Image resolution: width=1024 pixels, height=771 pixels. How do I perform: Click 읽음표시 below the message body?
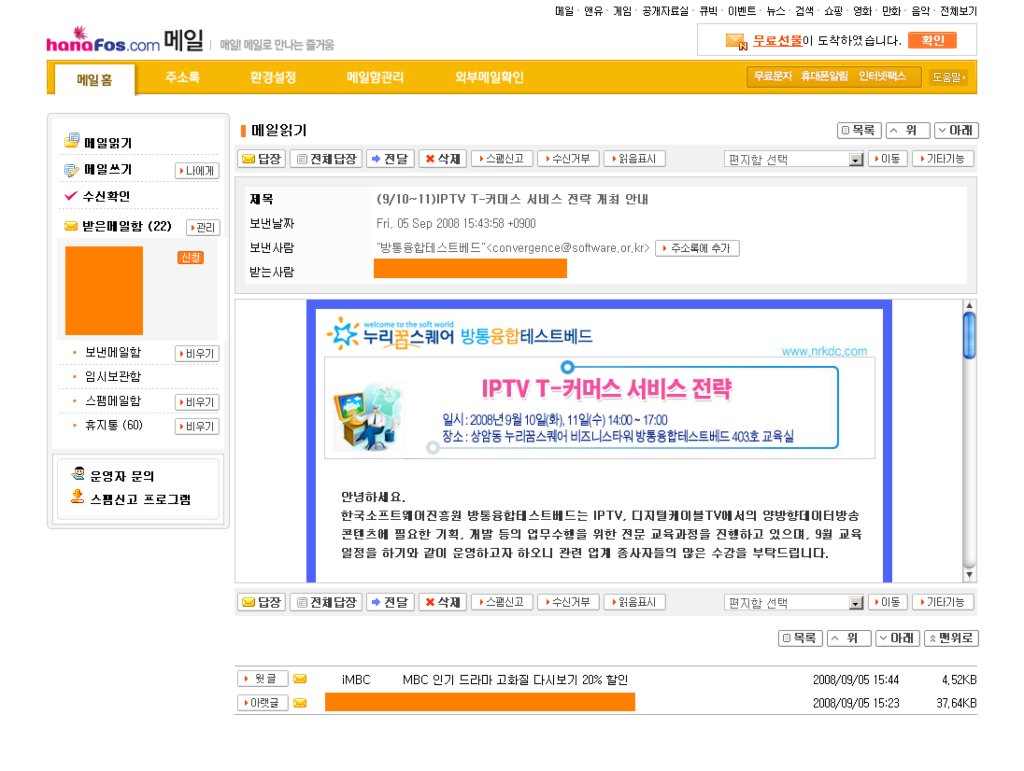635,602
